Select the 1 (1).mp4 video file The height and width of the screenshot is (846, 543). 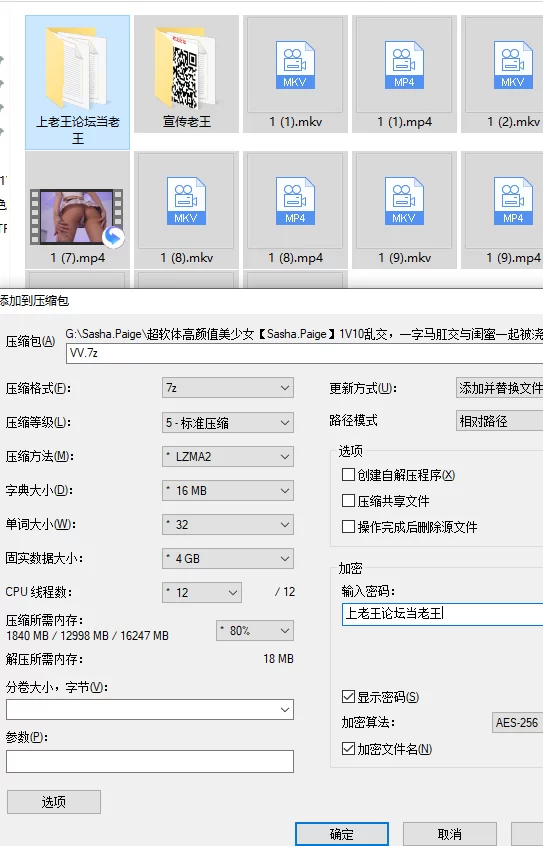tap(404, 74)
